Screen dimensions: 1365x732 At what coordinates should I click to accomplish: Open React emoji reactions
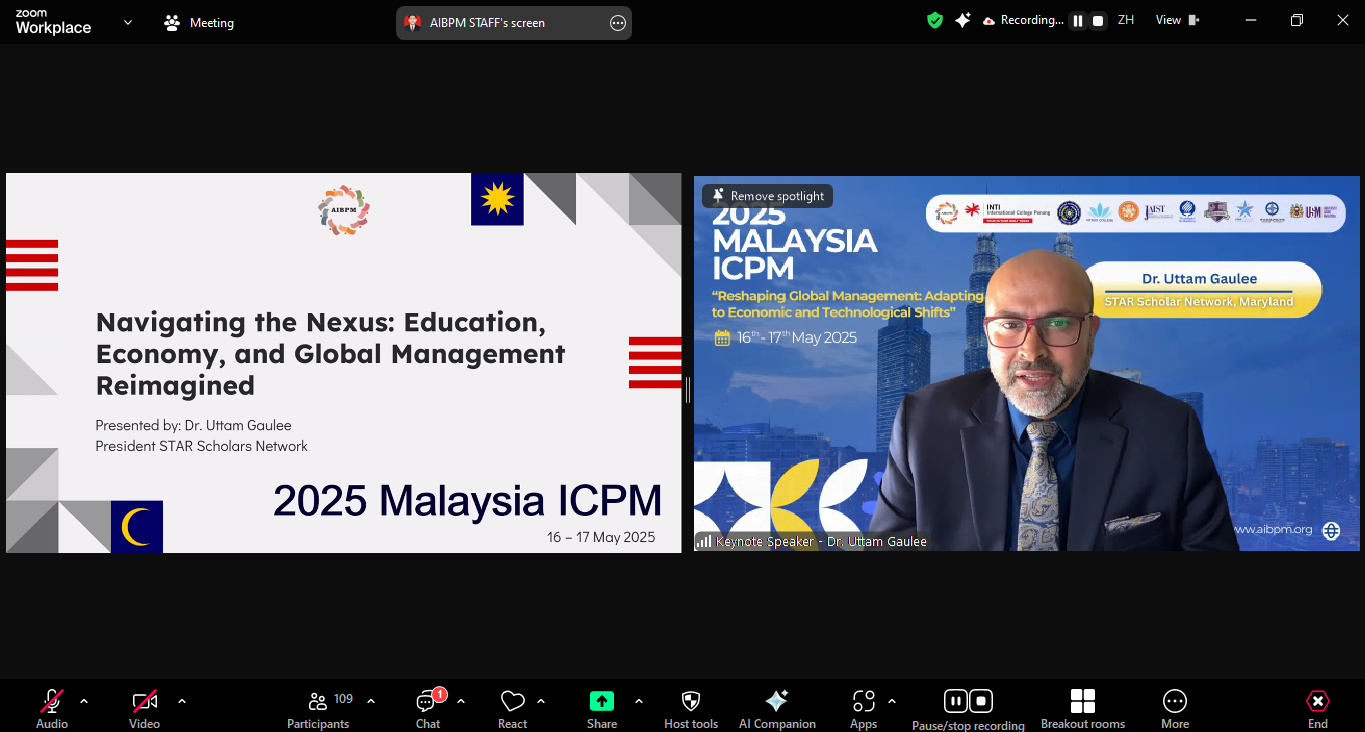pos(512,708)
